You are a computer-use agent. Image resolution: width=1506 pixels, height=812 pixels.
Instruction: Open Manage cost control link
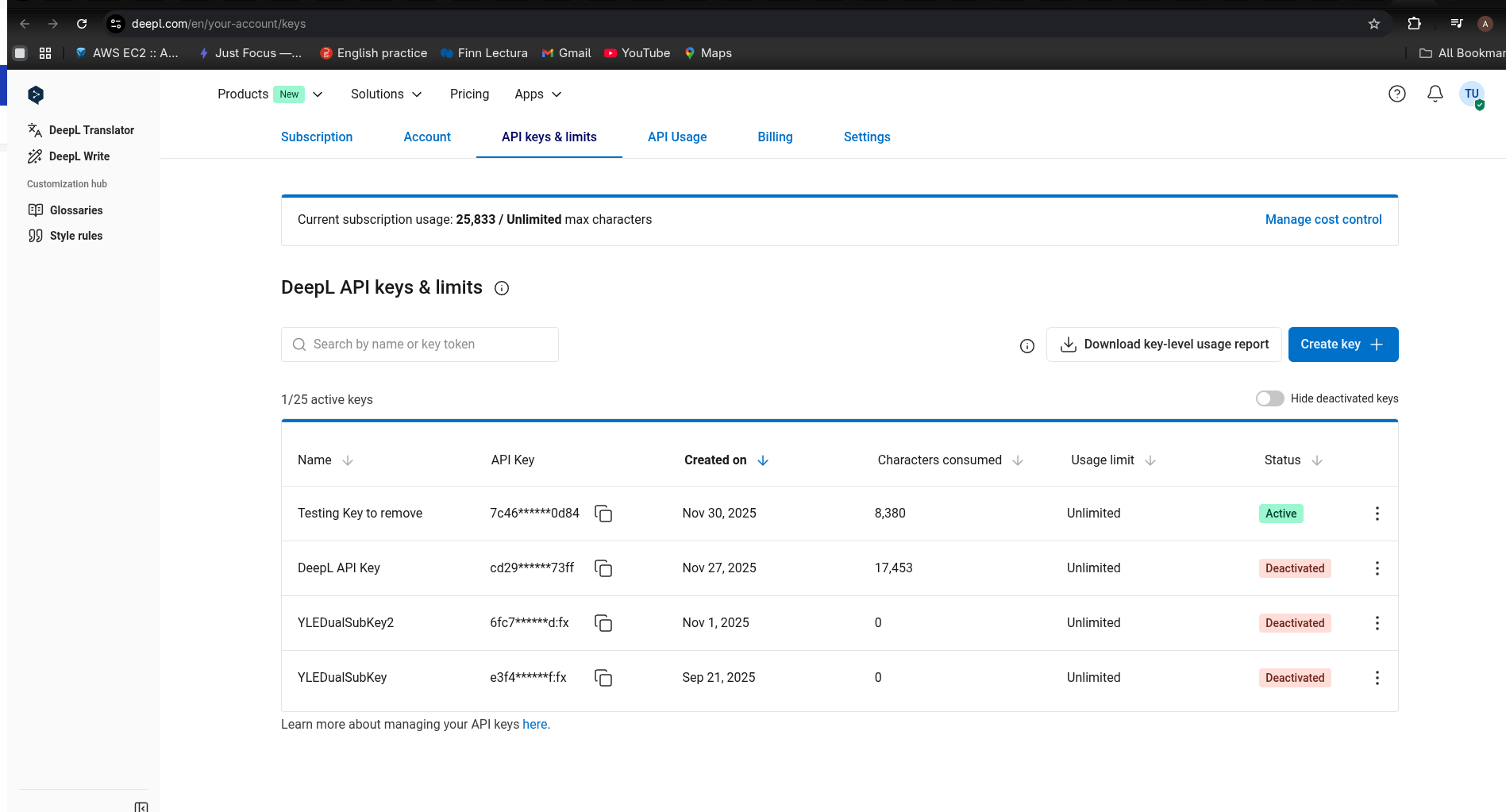click(x=1323, y=219)
